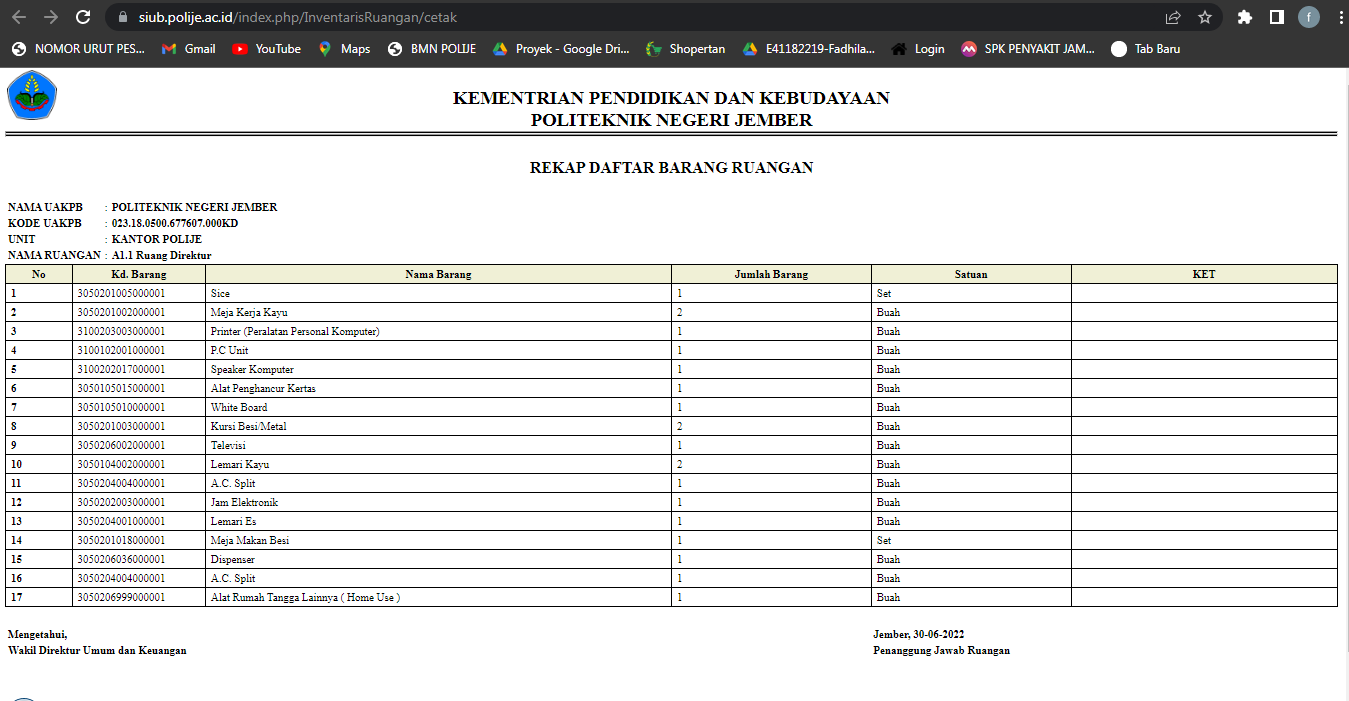Select the Jam Elektronik cell
Viewport: 1349px width, 701px height.
pos(438,502)
